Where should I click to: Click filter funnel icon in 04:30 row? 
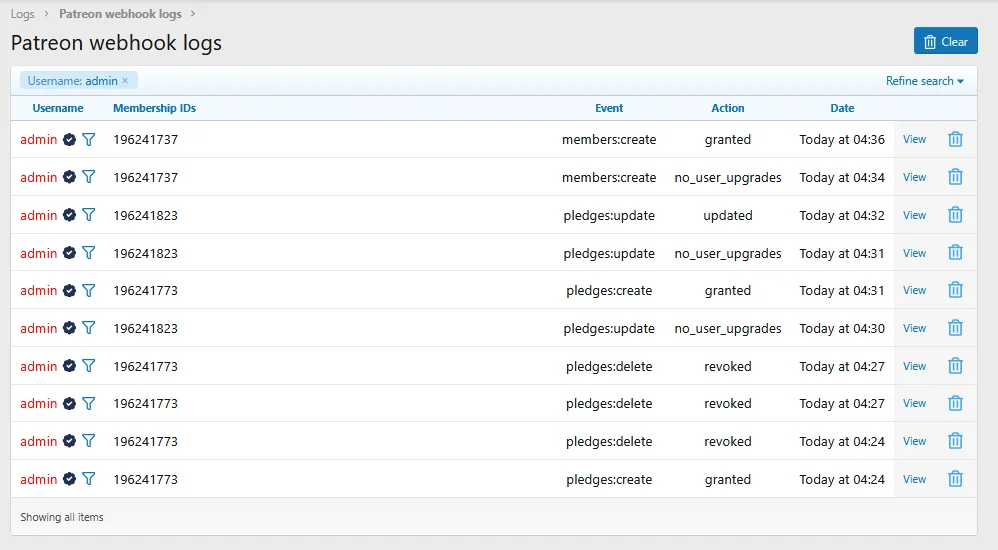89,328
